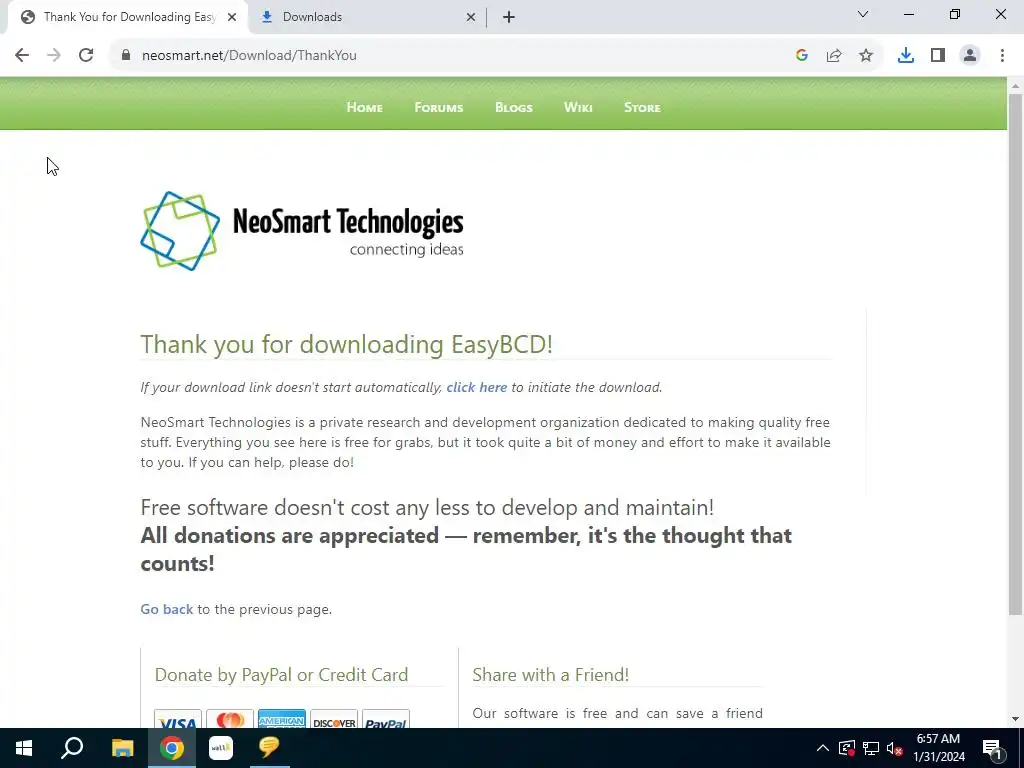Open the Chrome downloads icon
Viewport: 1024px width, 768px height.
coord(906,56)
